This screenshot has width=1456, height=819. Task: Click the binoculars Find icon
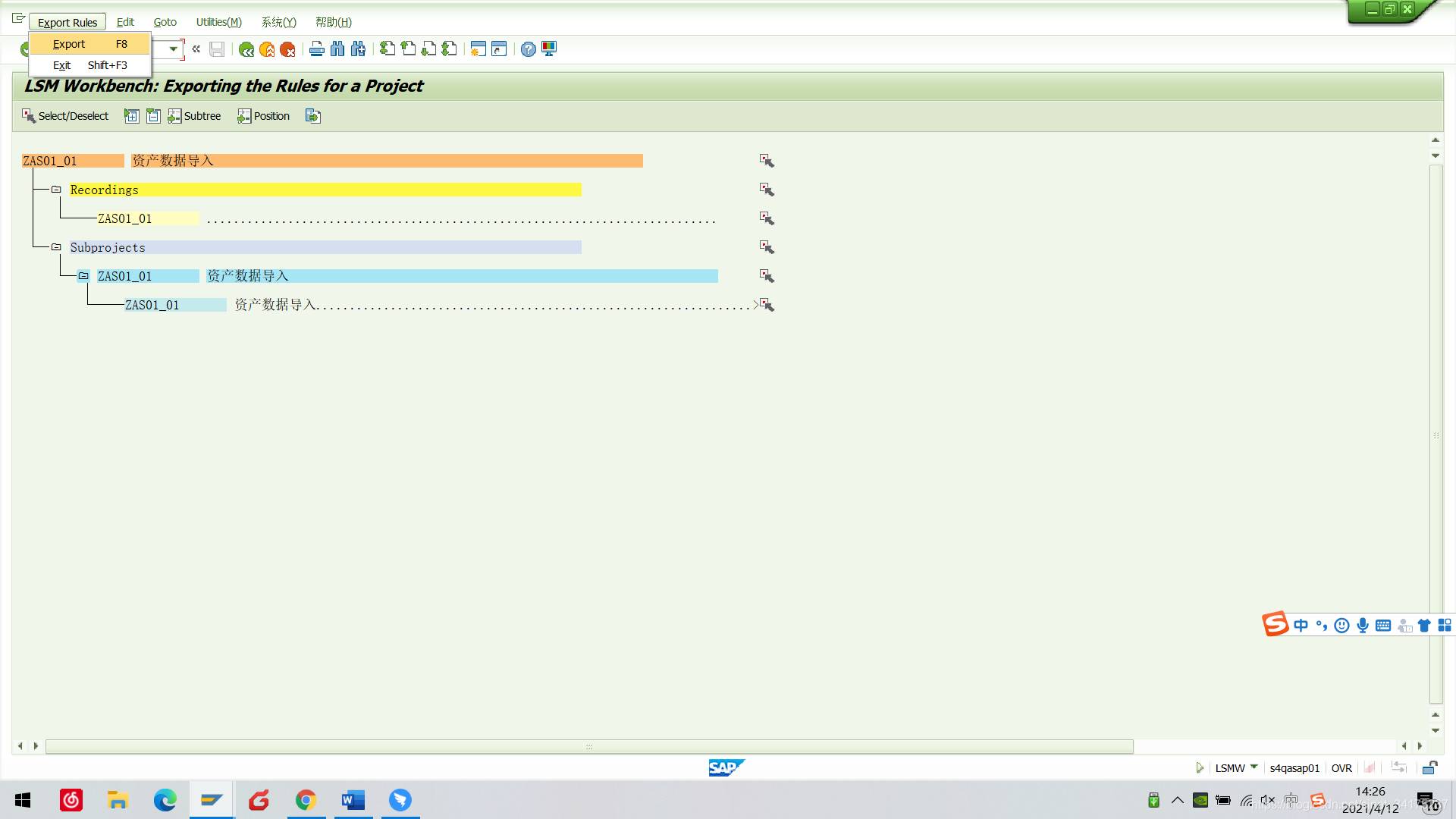click(337, 49)
